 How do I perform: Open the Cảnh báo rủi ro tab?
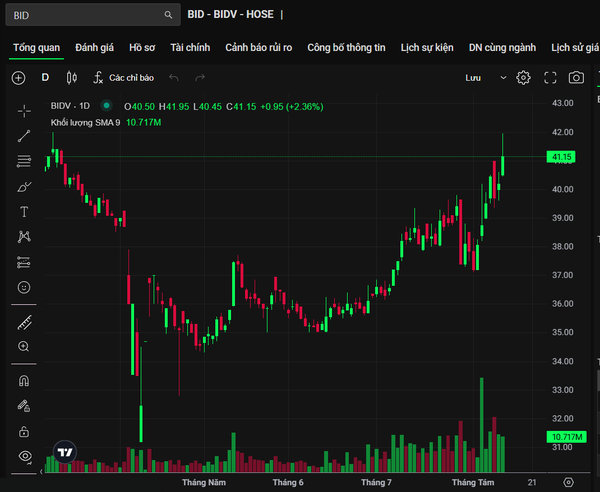click(259, 47)
